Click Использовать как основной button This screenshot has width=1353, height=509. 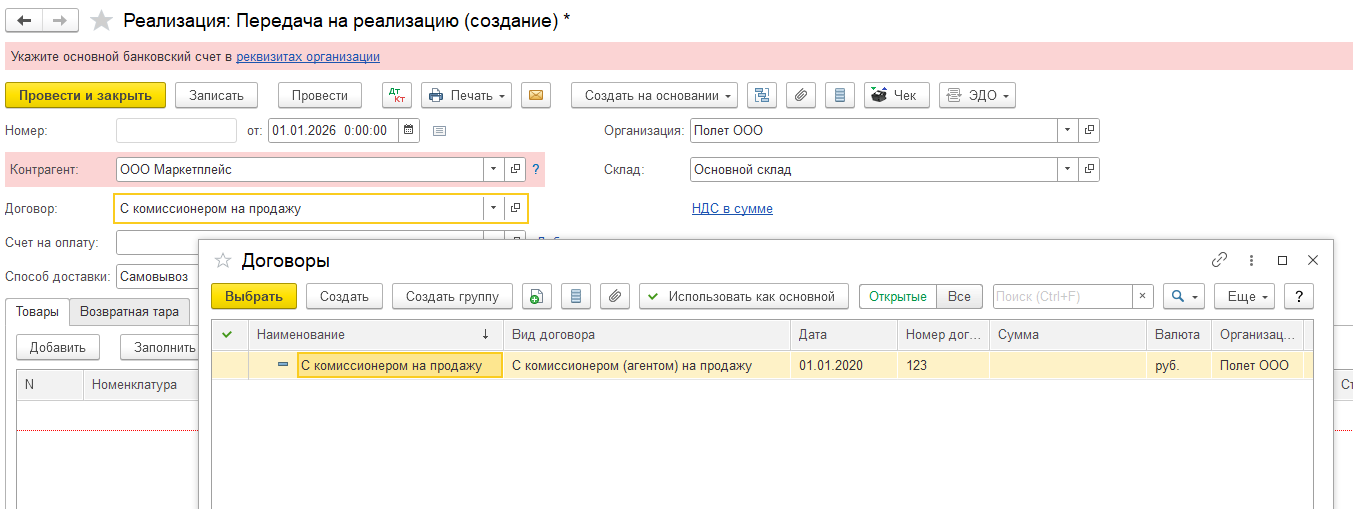point(743,296)
